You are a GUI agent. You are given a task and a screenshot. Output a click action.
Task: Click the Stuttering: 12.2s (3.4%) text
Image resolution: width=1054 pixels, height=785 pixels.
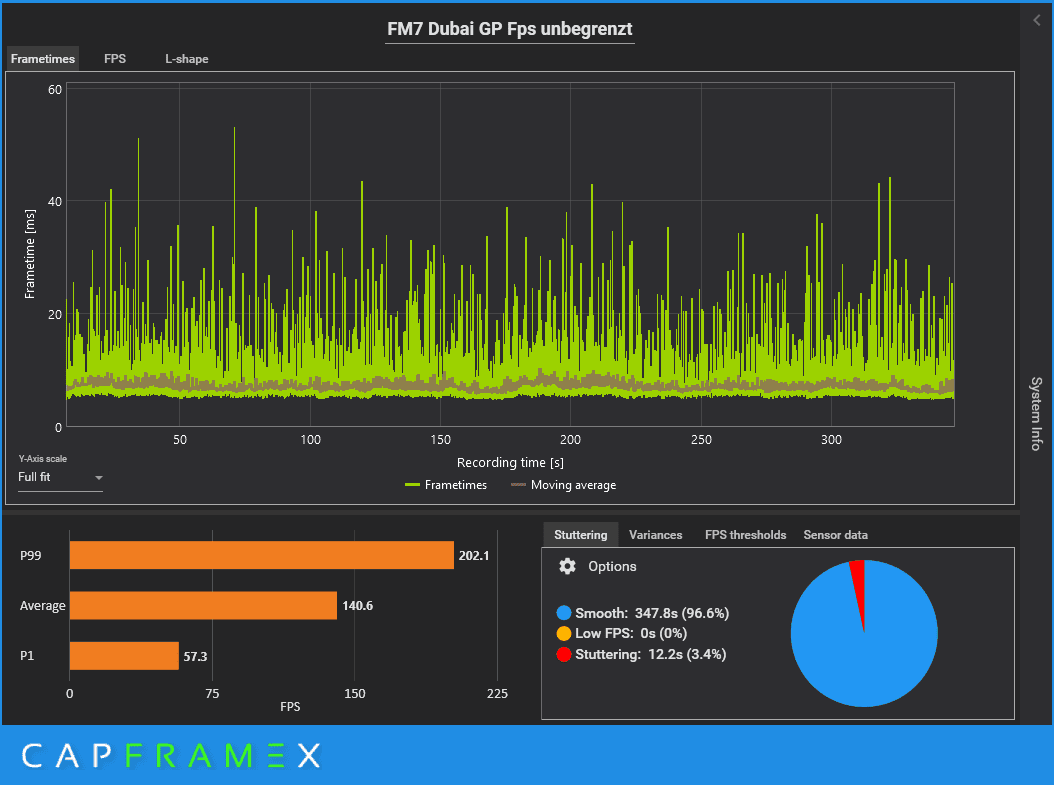651,654
